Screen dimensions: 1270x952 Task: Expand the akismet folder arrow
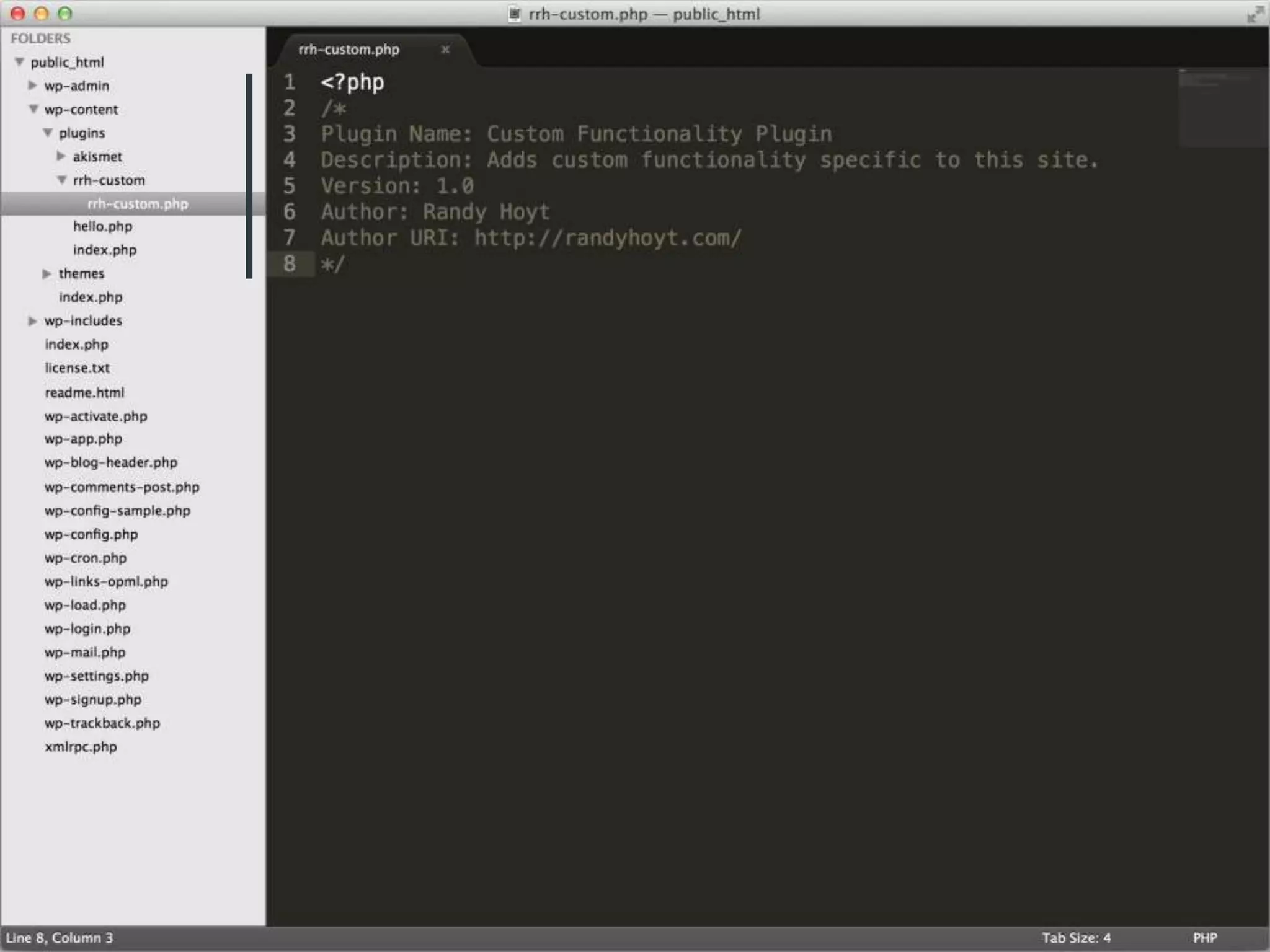point(61,156)
